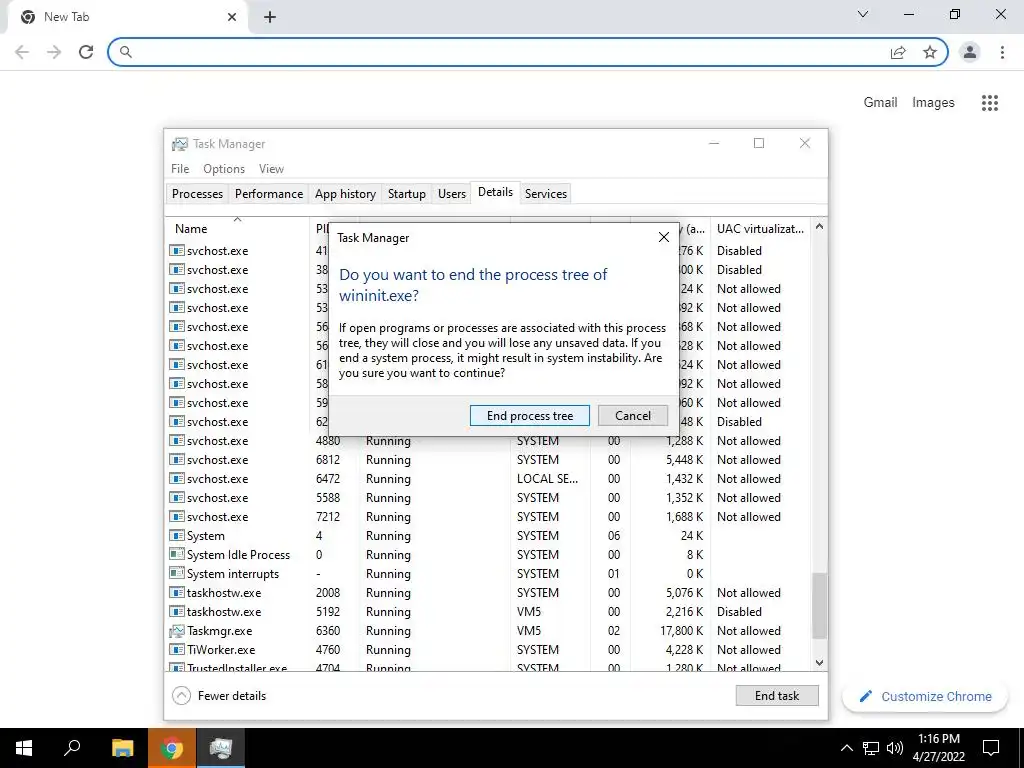Click LOCAL SE... user name cell
This screenshot has height=768, width=1024.
coord(547,479)
